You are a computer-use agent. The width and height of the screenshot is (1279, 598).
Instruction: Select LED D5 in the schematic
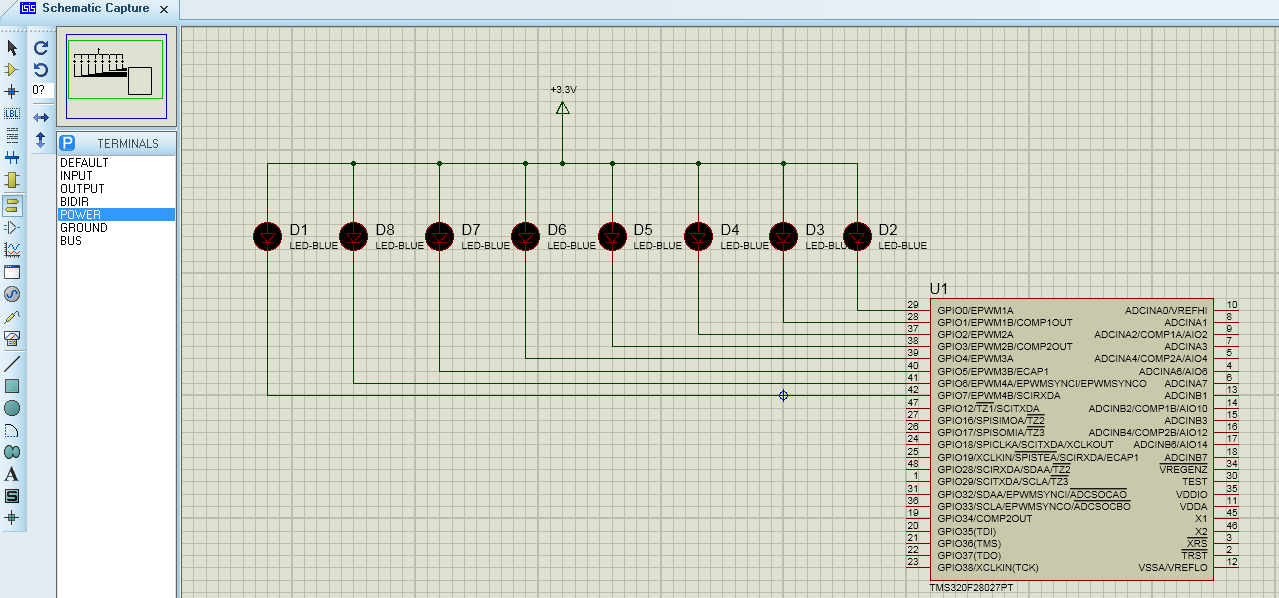612,236
